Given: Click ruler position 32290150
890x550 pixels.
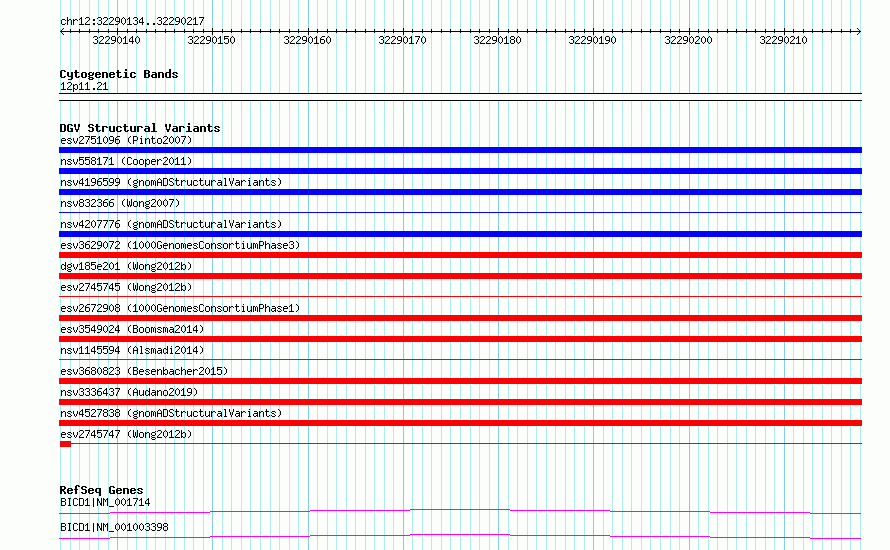Looking at the screenshot, I should [x=211, y=40].
